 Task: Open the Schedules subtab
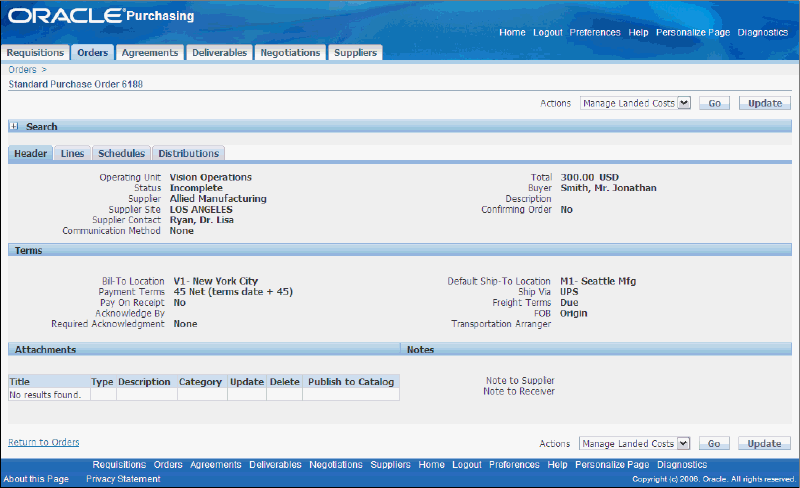[121, 154]
